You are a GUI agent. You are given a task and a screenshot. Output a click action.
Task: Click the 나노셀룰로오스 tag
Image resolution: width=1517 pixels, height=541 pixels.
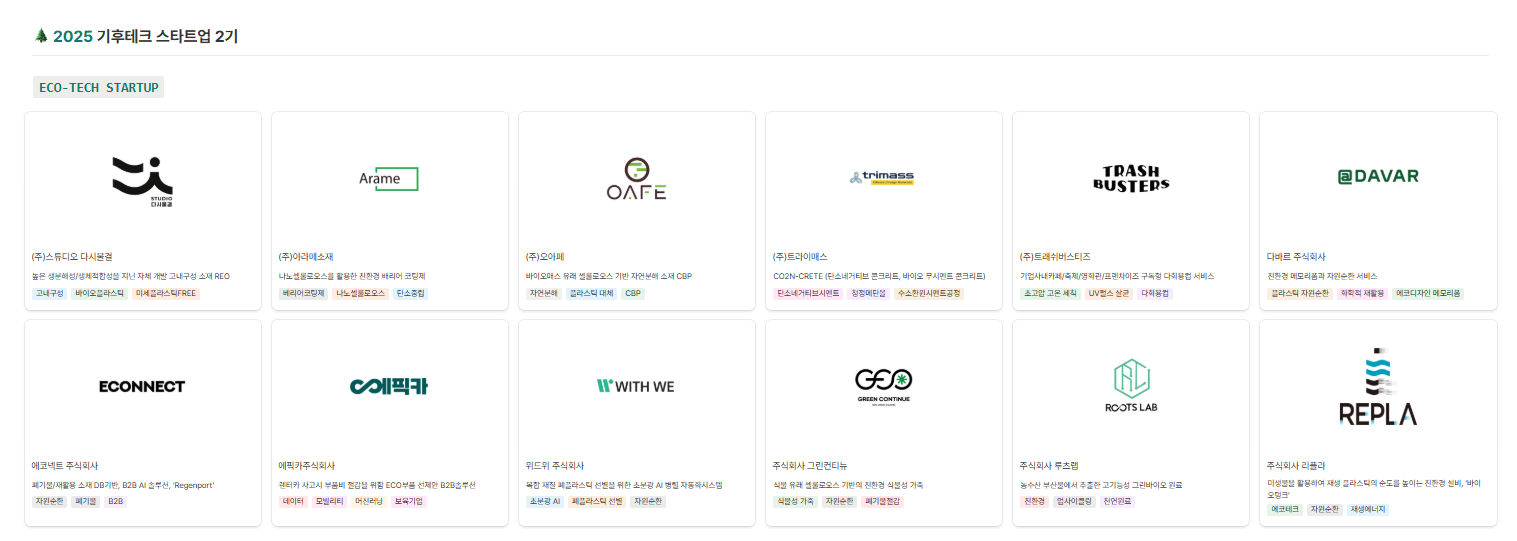(x=360, y=294)
